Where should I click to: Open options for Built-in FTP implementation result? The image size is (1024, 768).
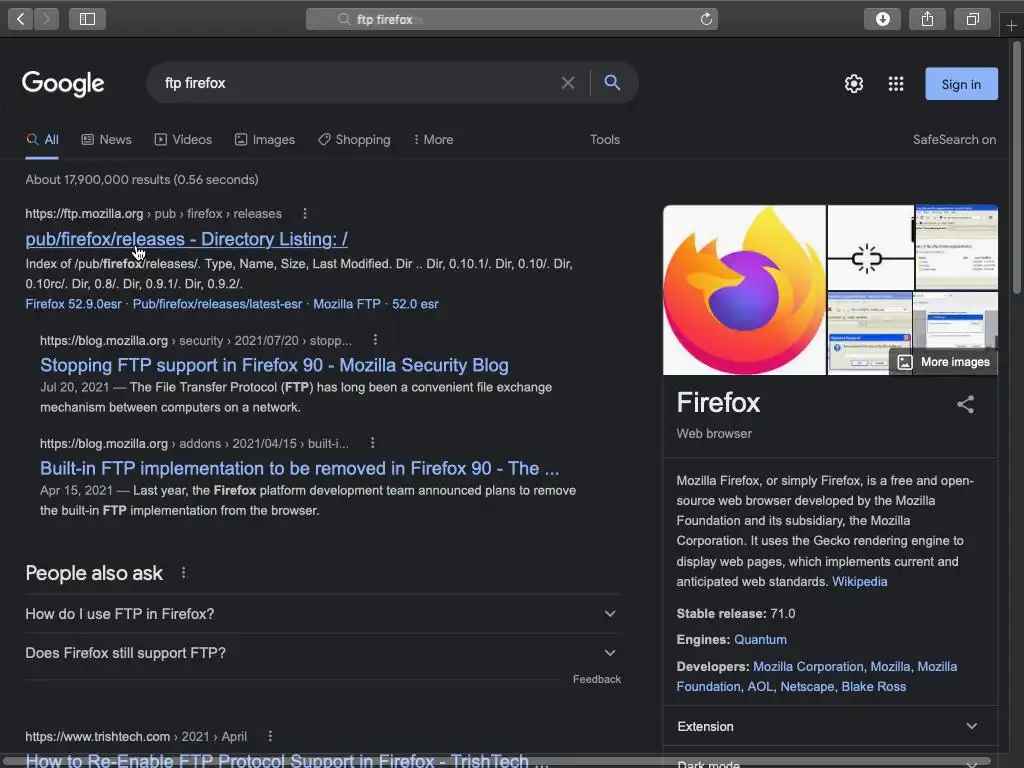click(x=372, y=443)
